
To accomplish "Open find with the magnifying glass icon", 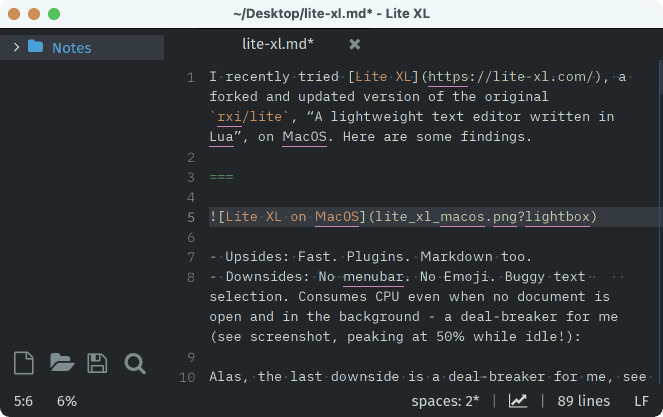I will [134, 363].
